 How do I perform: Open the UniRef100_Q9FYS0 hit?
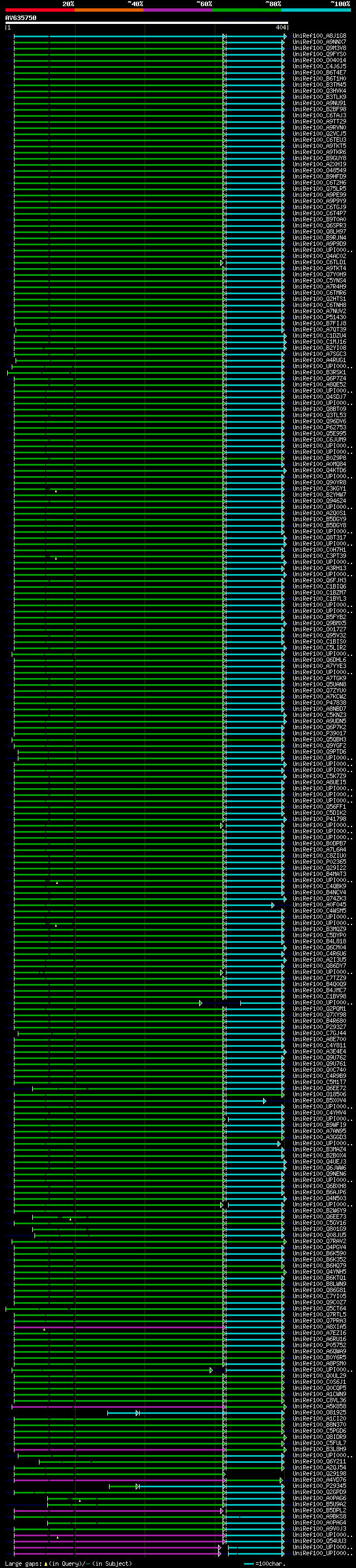pyautogui.click(x=319, y=54)
